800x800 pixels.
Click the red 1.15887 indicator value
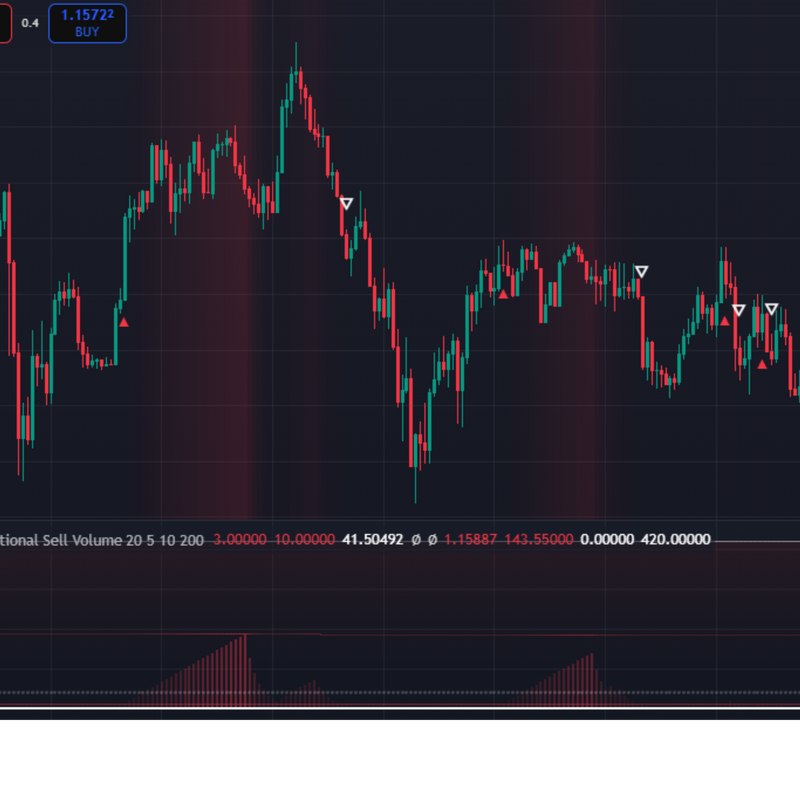(x=470, y=540)
